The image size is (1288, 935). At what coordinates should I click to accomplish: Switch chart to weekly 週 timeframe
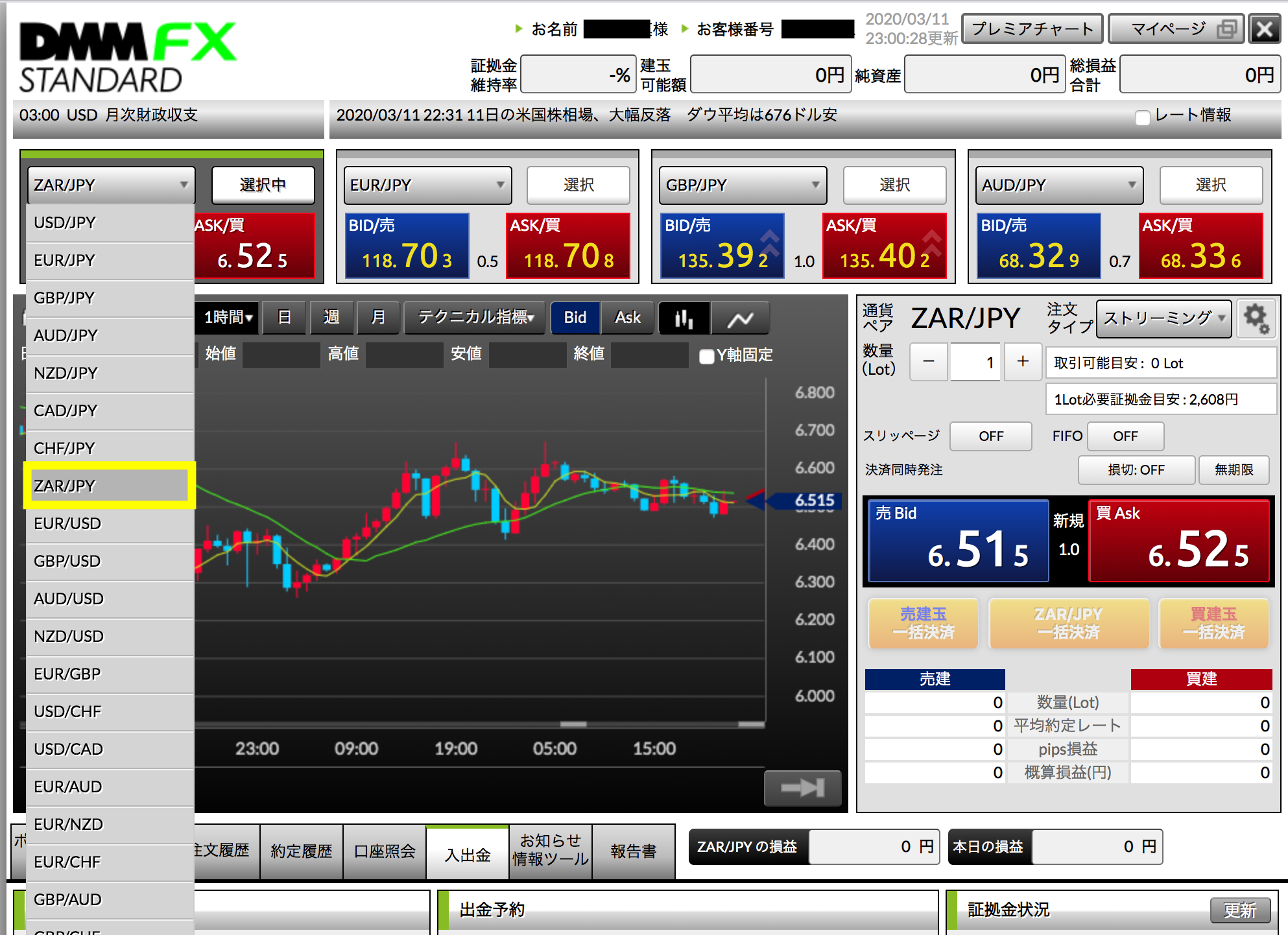coord(331,318)
